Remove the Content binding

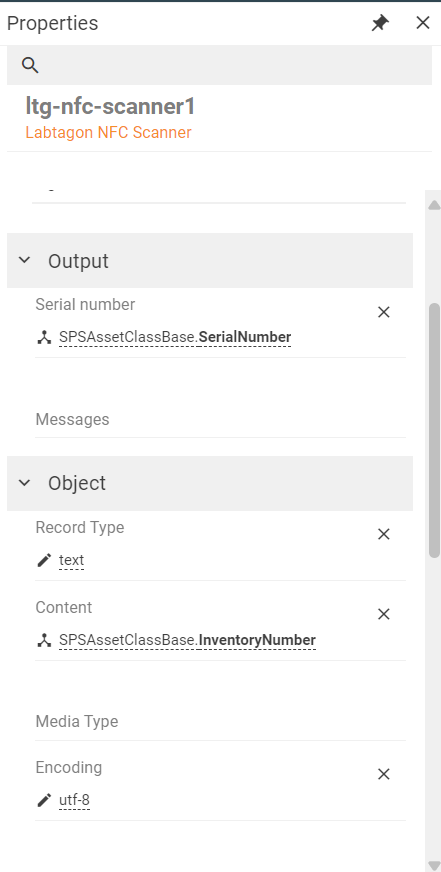pyautogui.click(x=384, y=615)
